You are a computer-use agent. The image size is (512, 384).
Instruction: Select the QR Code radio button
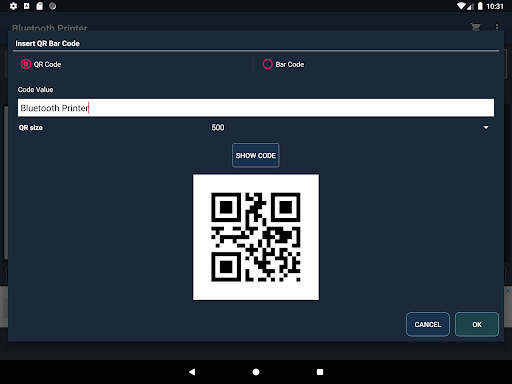coord(26,64)
